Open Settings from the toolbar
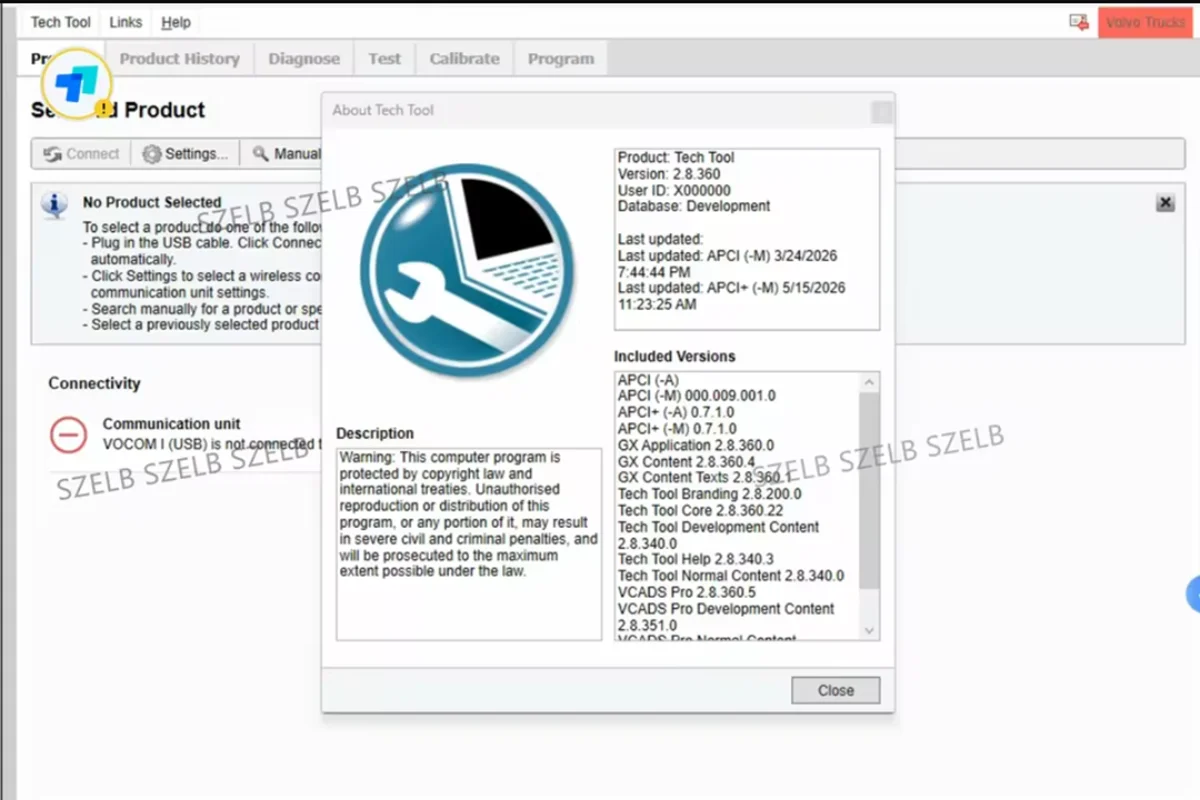The image size is (1200, 800). click(185, 154)
